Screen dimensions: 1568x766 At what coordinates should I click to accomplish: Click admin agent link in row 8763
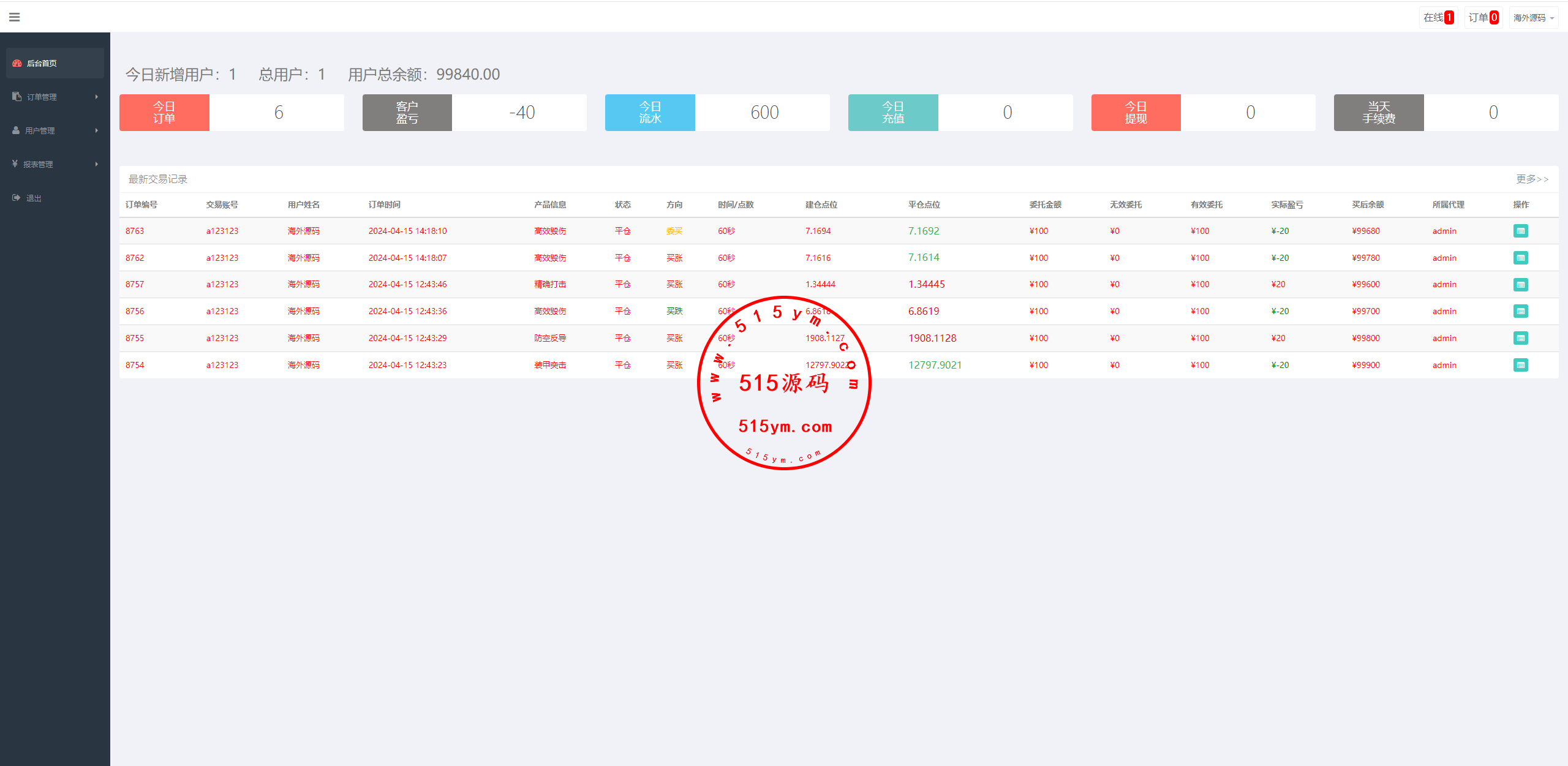[x=1444, y=231]
